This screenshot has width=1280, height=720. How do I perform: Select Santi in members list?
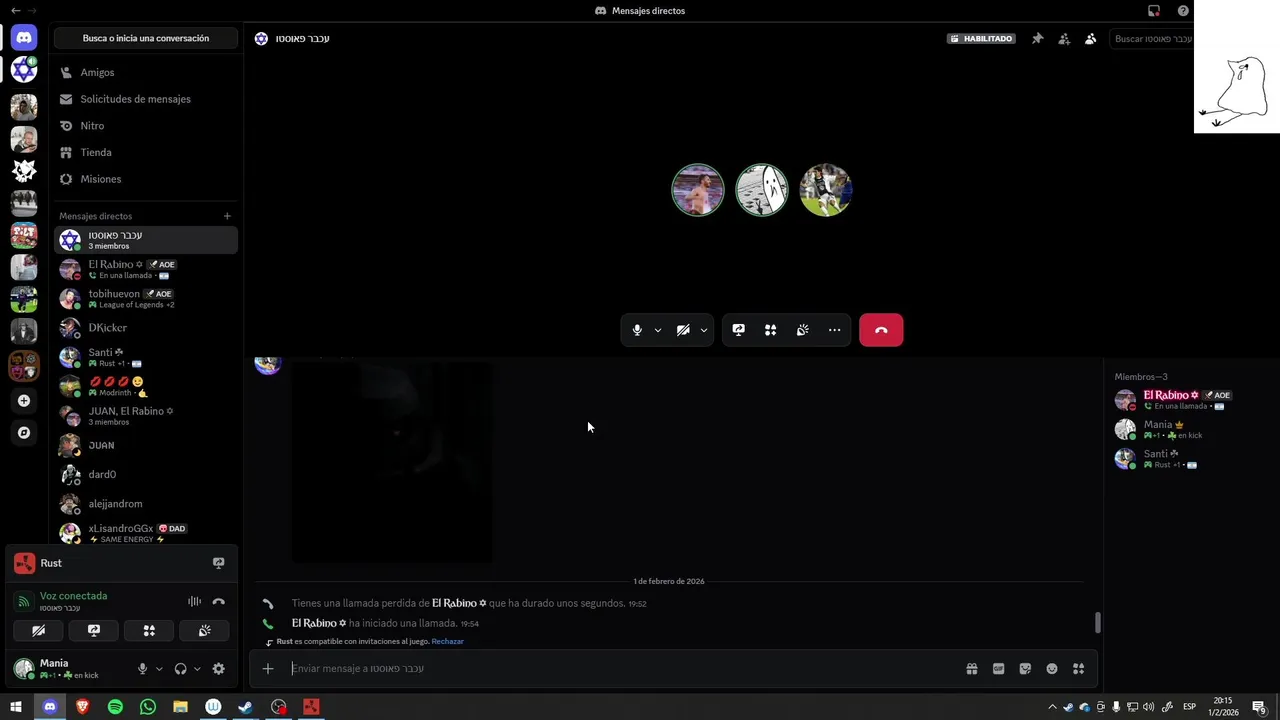coord(1189,459)
